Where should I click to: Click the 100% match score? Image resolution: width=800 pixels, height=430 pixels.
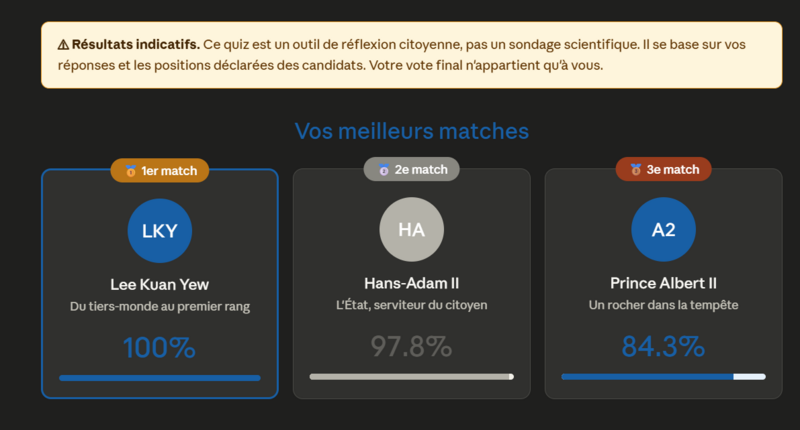pyautogui.click(x=160, y=347)
